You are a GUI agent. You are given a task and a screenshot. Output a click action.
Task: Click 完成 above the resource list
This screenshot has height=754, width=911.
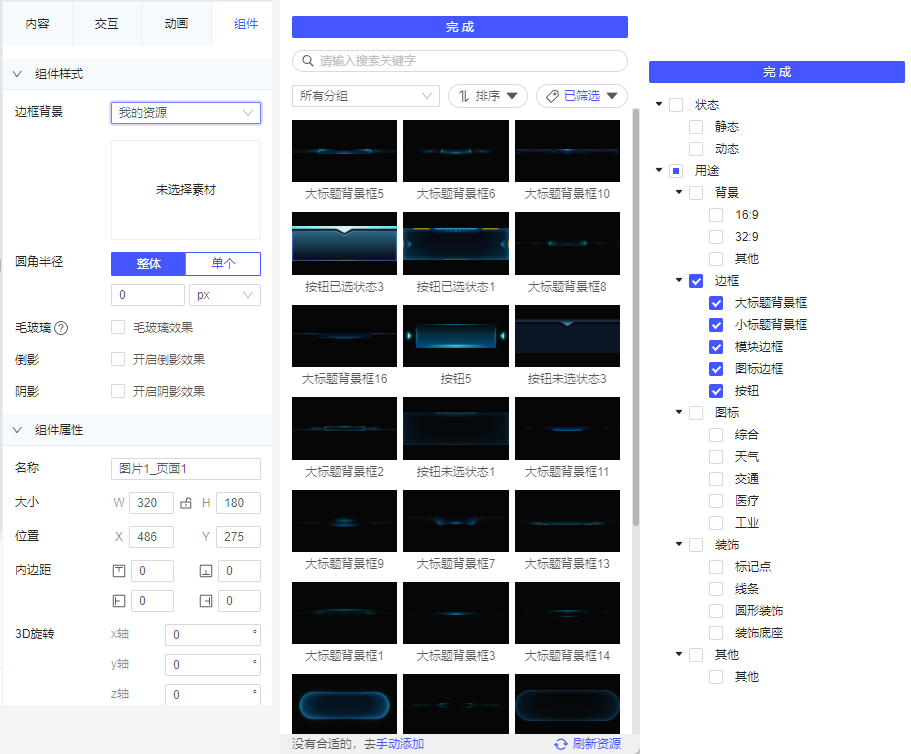[460, 27]
